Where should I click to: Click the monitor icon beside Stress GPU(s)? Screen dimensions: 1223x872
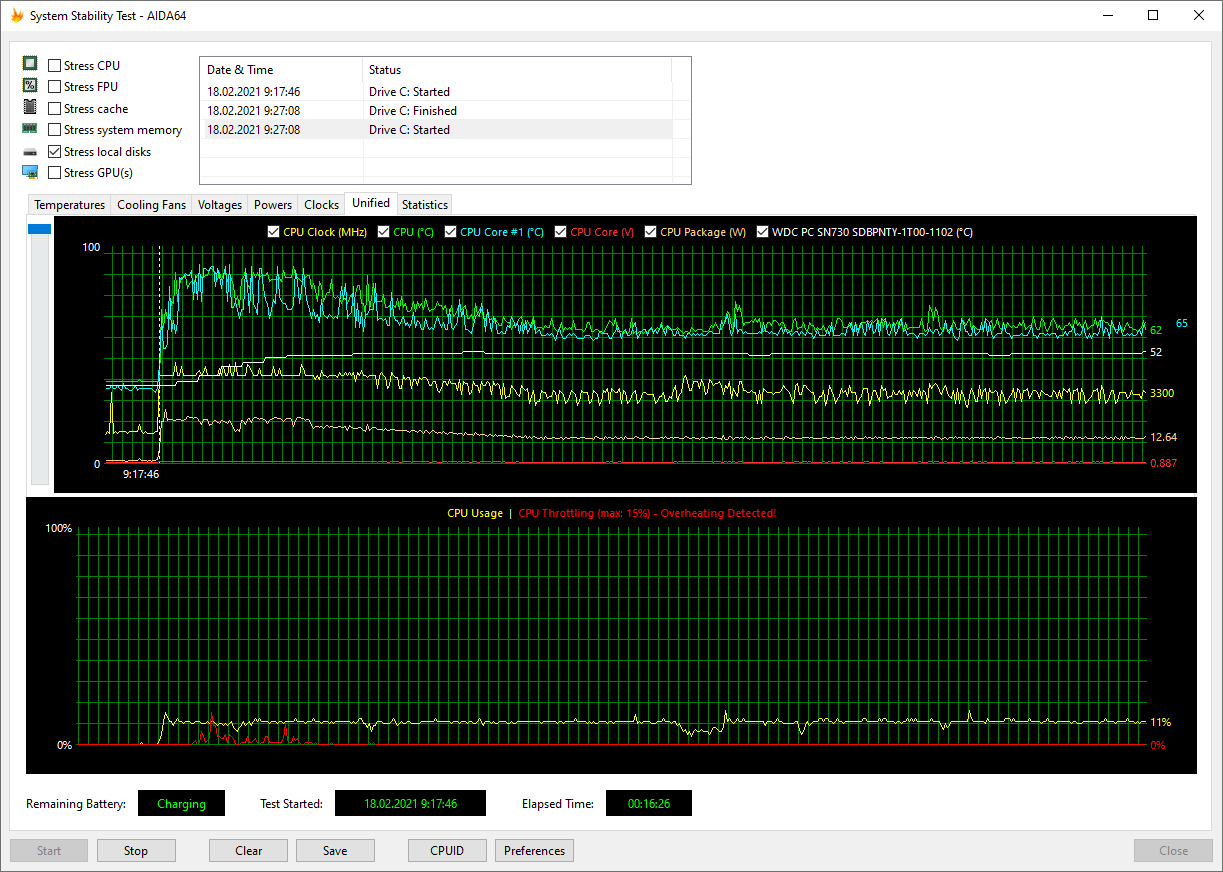tap(30, 172)
